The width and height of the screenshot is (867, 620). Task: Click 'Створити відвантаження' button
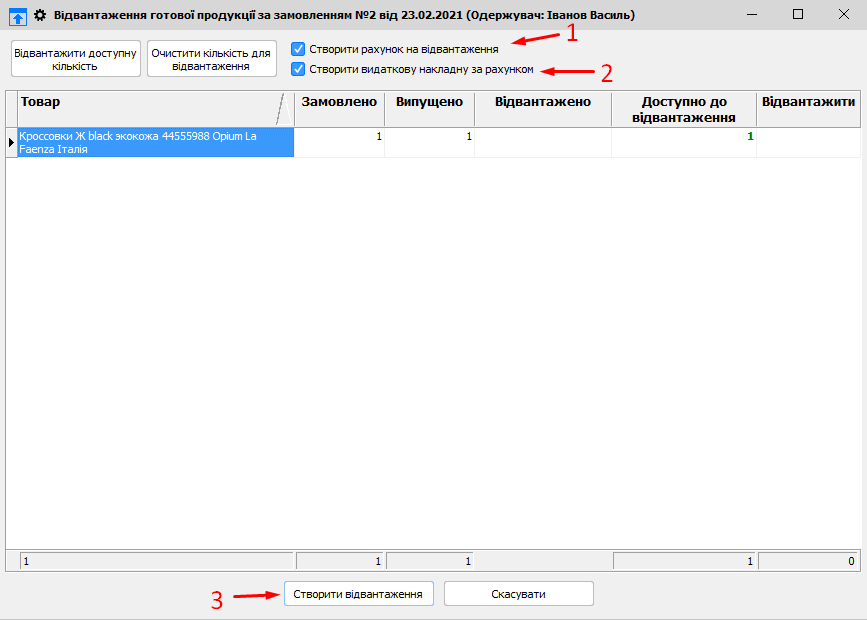click(x=359, y=594)
